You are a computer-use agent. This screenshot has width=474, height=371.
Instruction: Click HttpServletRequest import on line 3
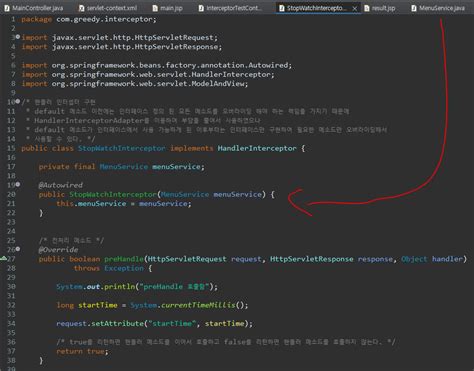point(135,38)
